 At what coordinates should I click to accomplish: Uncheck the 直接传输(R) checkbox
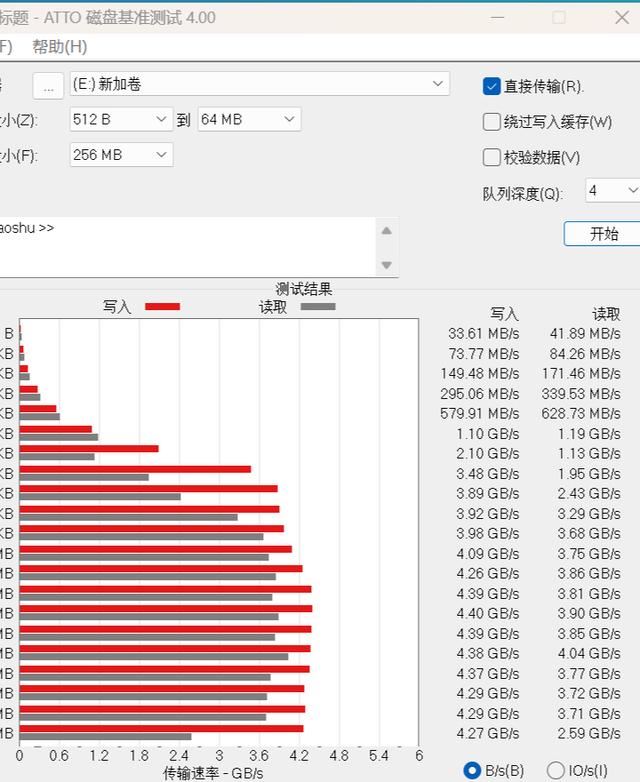click(491, 86)
